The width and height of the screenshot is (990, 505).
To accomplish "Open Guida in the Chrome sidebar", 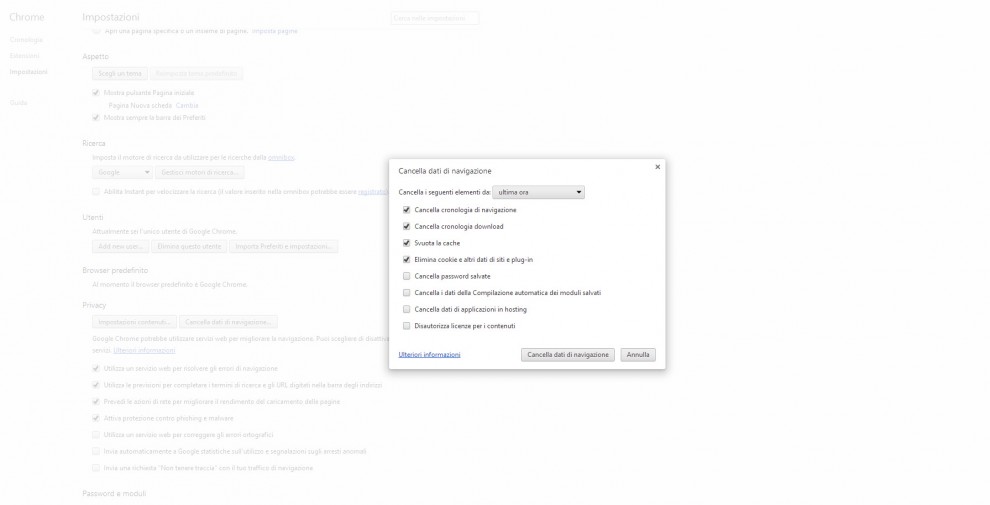I will tap(18, 103).
